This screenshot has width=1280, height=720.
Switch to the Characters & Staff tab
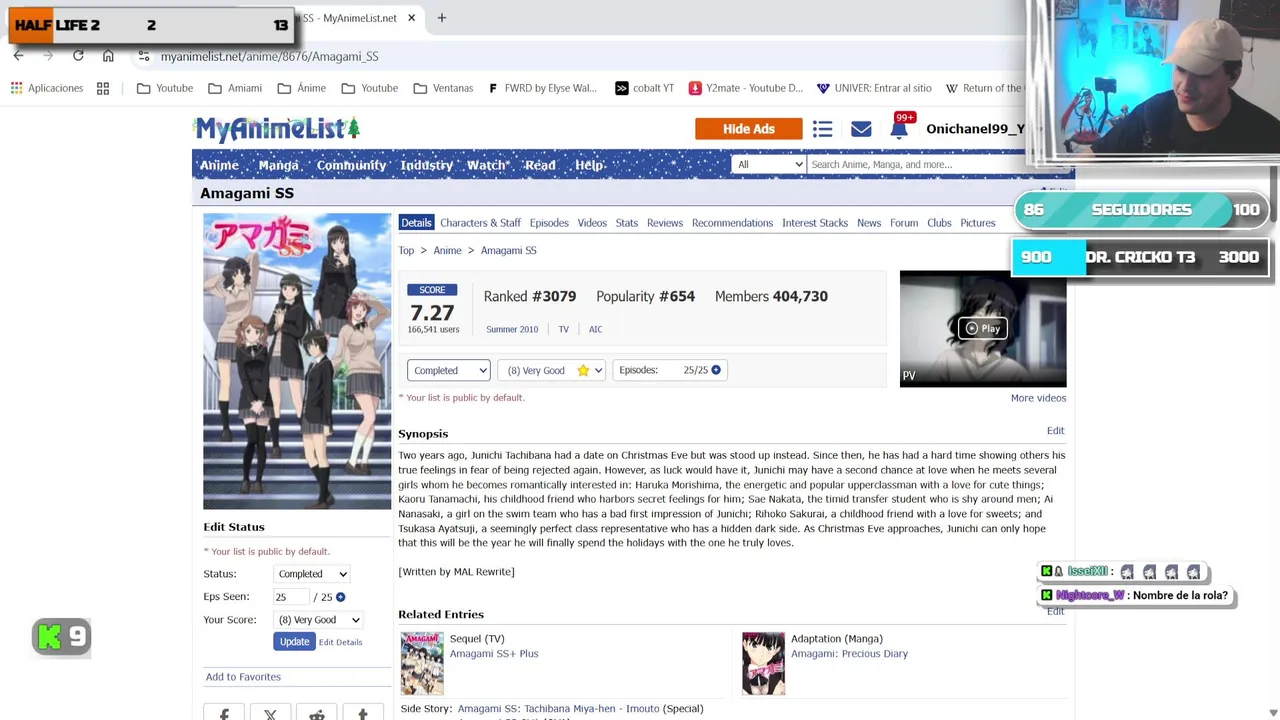pos(480,223)
